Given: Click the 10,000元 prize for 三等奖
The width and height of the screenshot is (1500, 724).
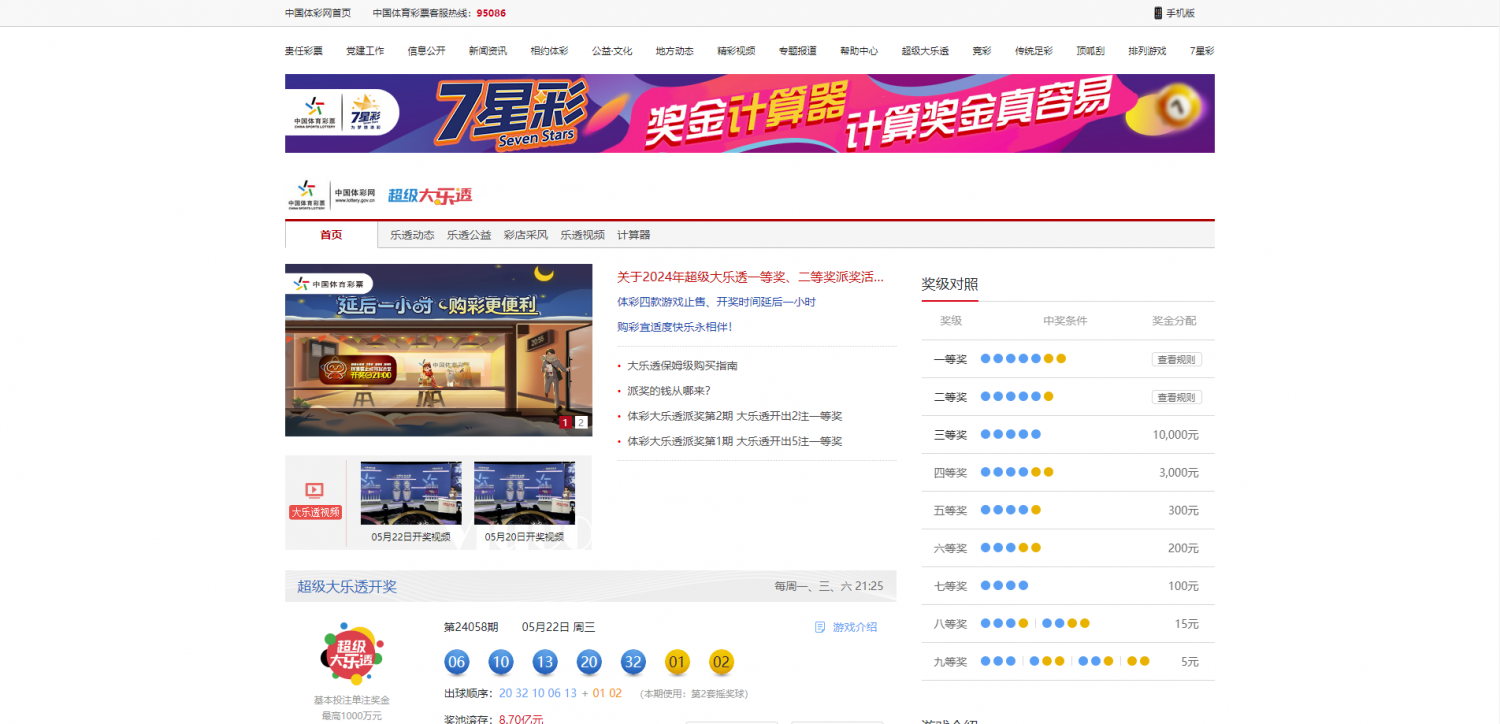Looking at the screenshot, I should (x=1175, y=435).
